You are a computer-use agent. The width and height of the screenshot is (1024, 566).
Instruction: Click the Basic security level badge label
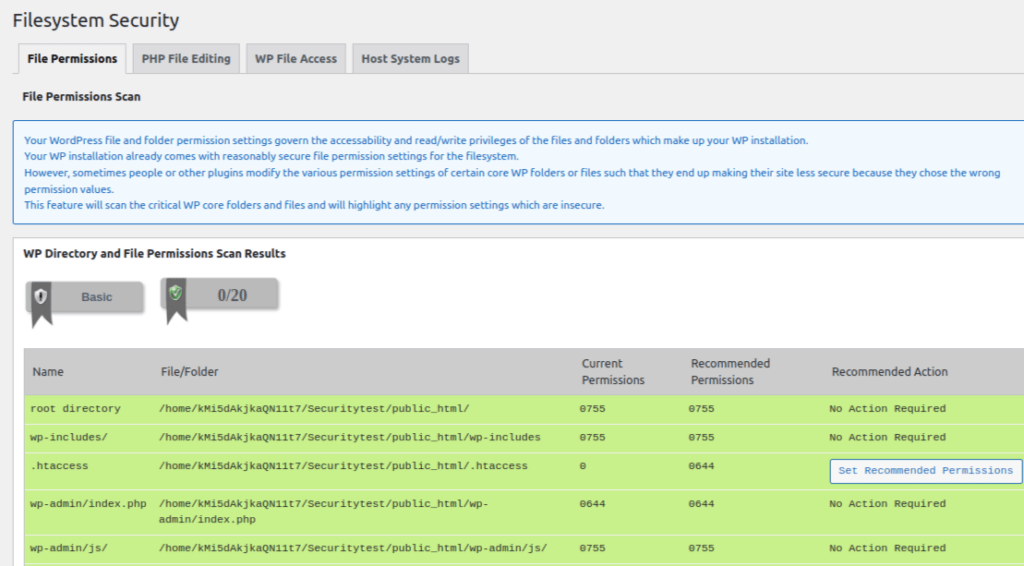tap(97, 297)
